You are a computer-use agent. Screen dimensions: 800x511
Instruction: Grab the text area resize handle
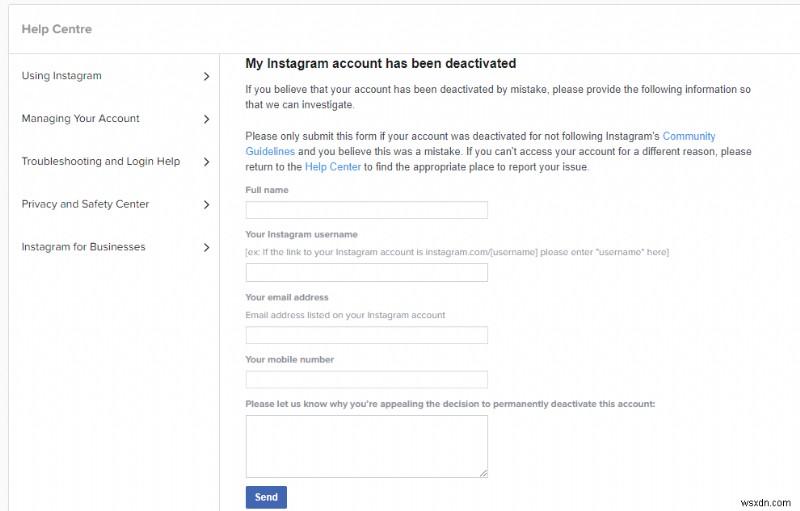[x=483, y=472]
